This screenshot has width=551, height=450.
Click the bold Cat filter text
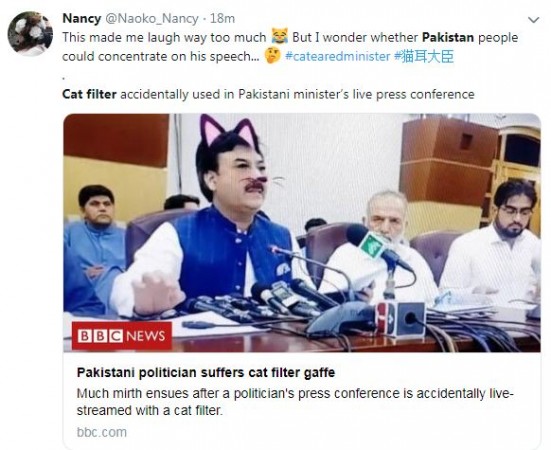[x=89, y=94]
